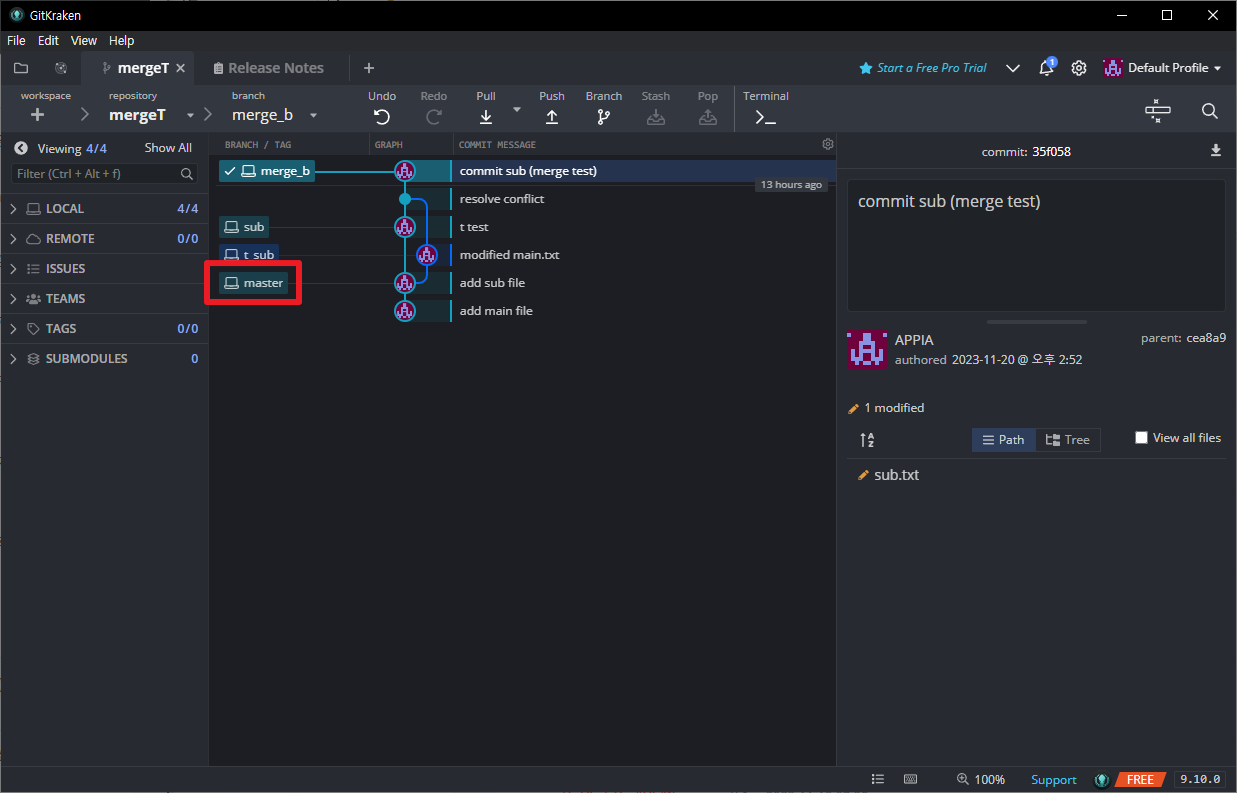Open the second tab with circular icon
1237x793 pixels.
coord(61,68)
